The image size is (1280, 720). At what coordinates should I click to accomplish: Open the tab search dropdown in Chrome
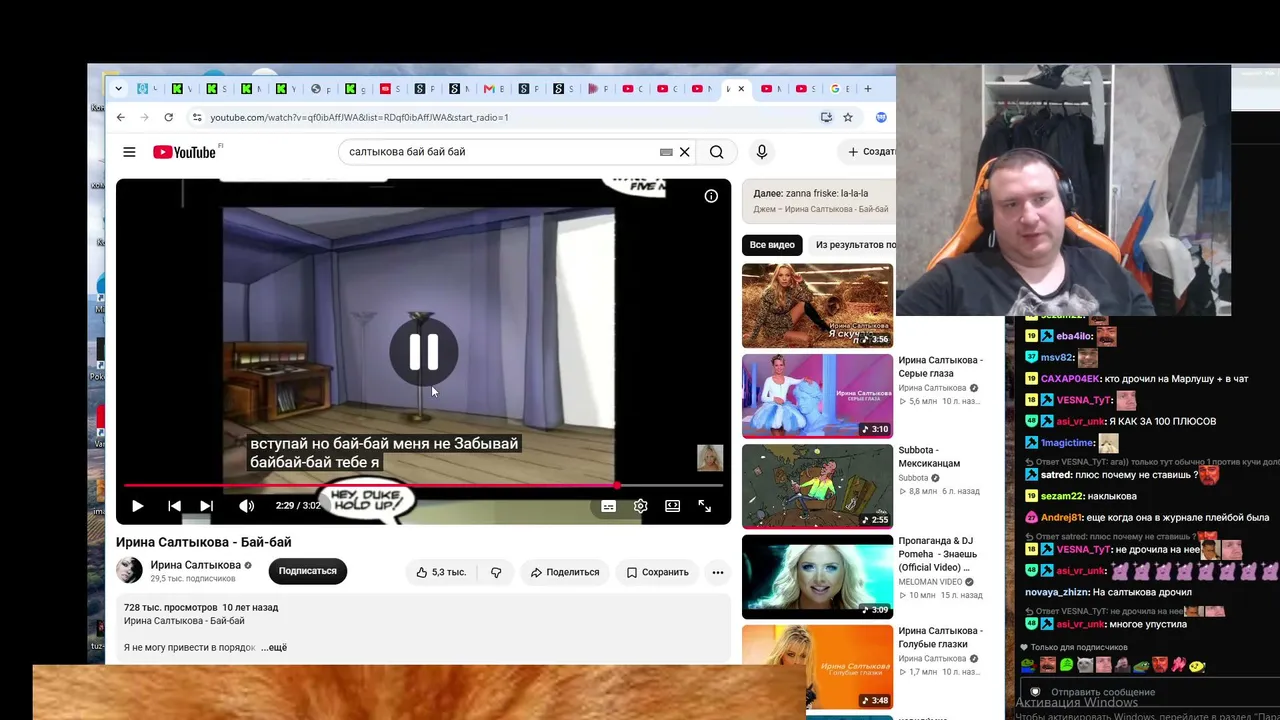click(119, 89)
